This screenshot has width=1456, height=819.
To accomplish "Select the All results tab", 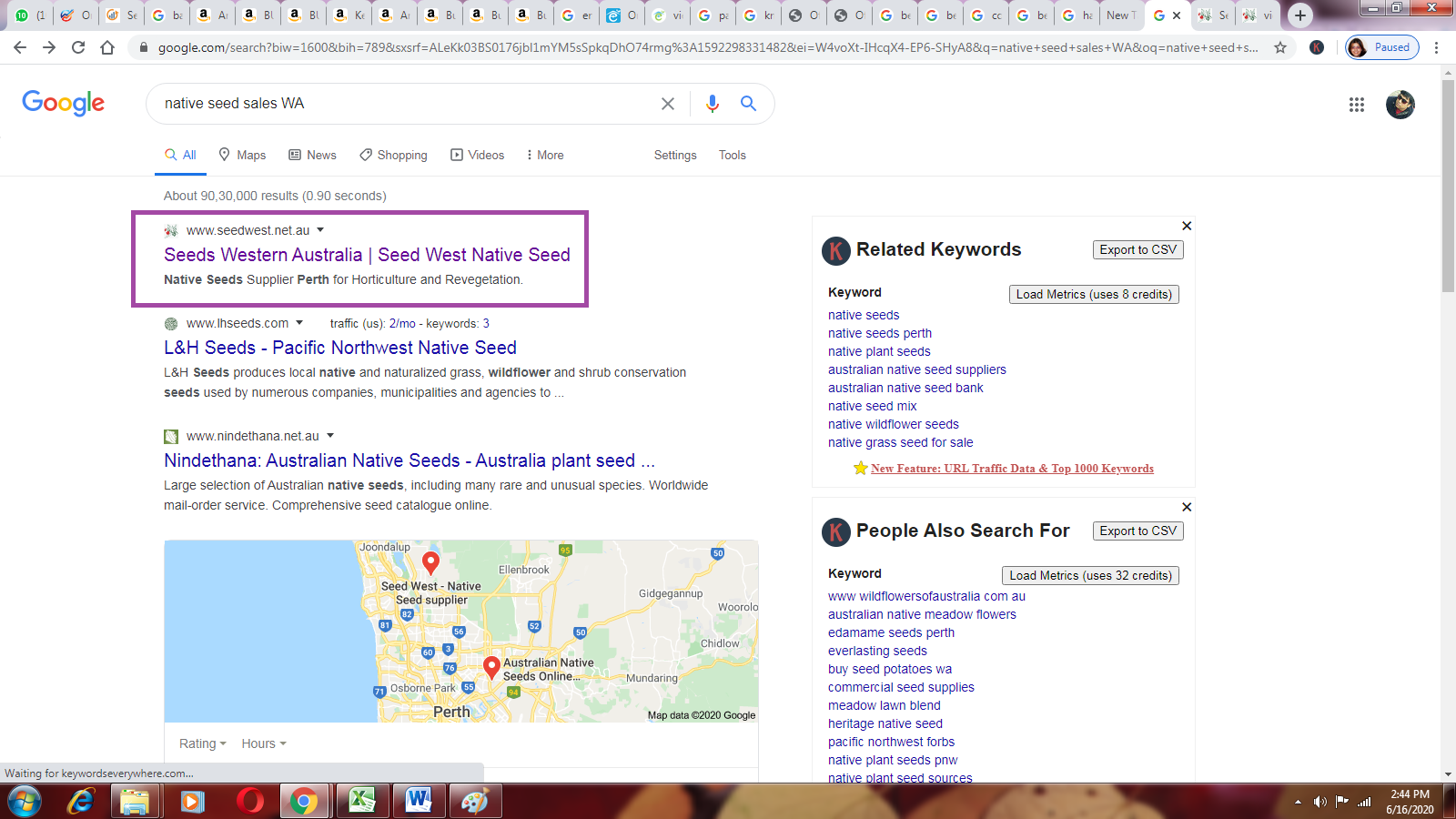I will tap(180, 155).
